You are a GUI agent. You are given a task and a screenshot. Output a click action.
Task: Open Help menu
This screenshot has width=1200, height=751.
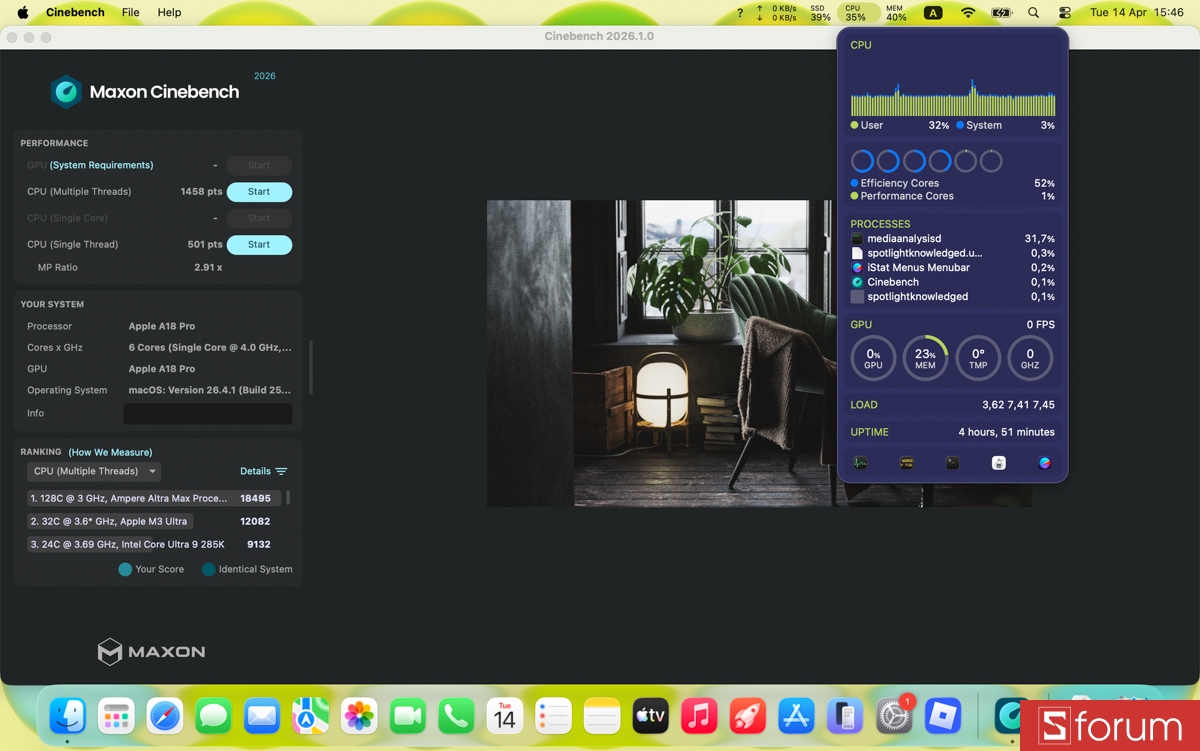[x=170, y=12]
